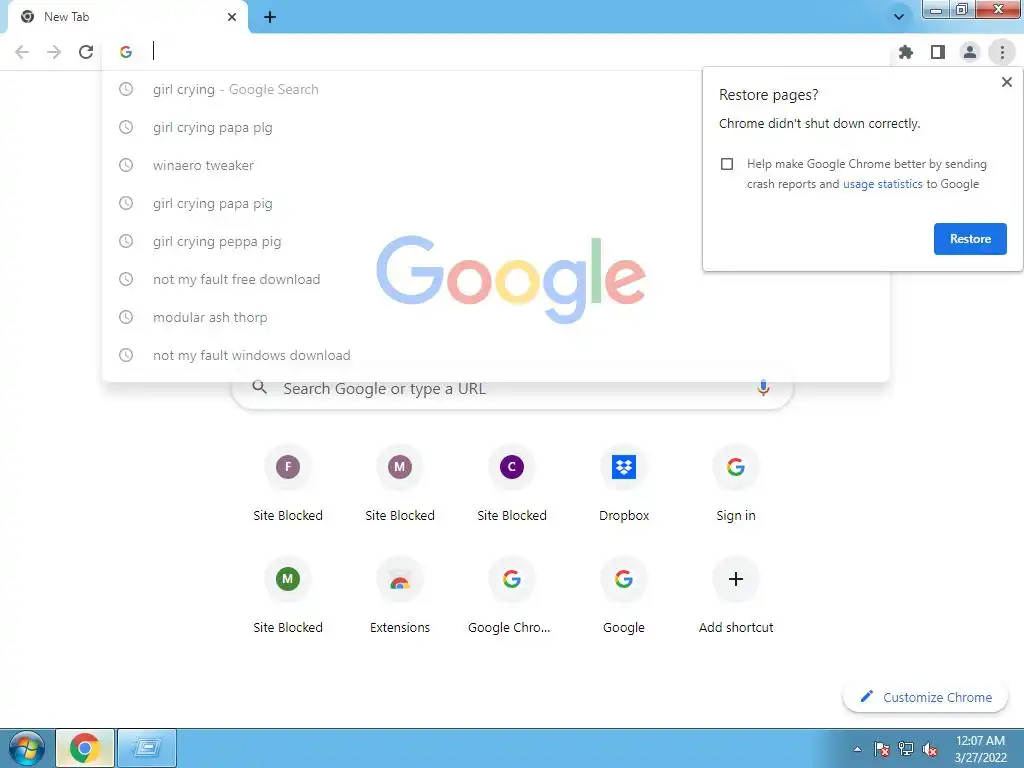Dismiss the Restore pages popup
The width and height of the screenshot is (1024, 768).
(x=1006, y=82)
